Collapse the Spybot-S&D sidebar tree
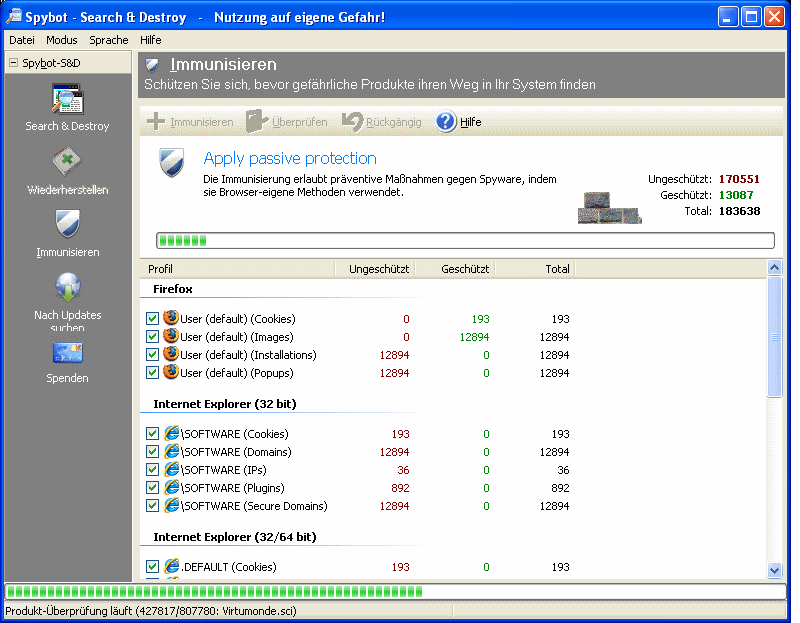800x623 pixels. (x=13, y=63)
